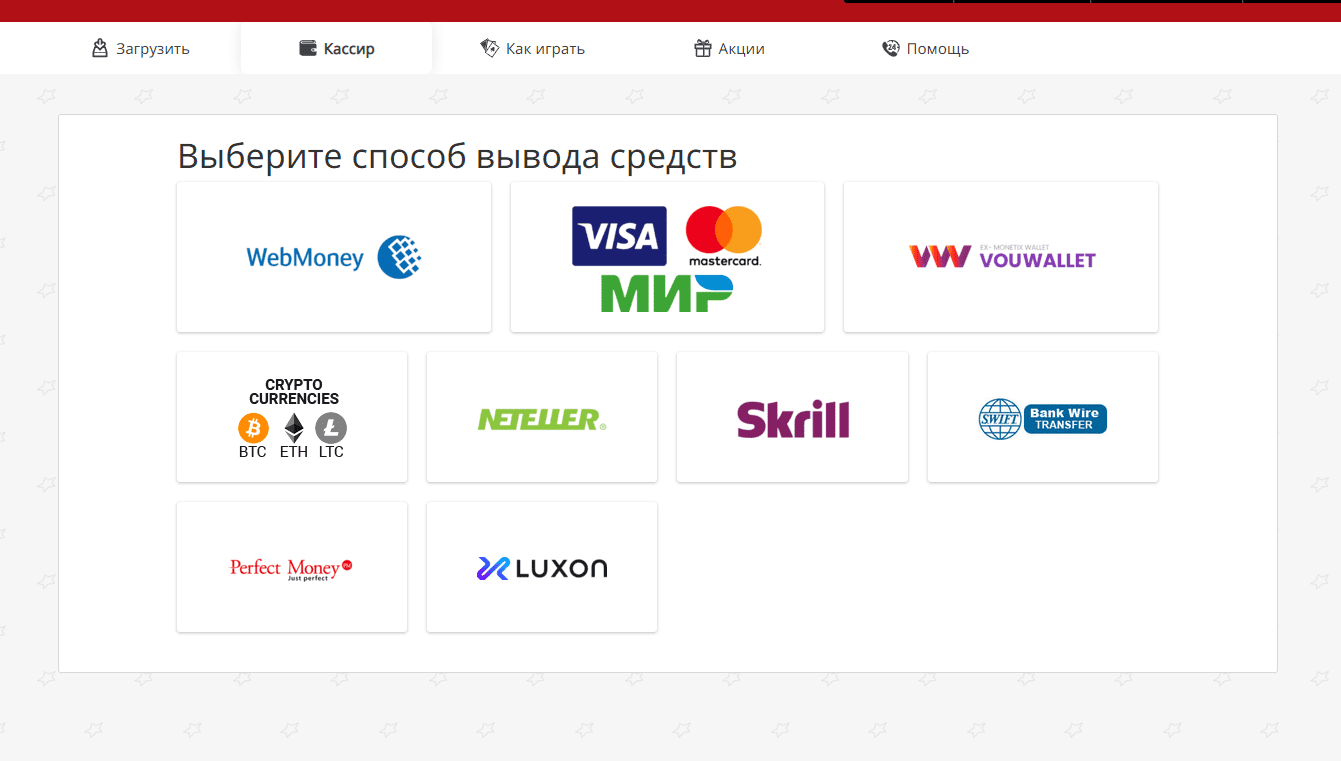Open the Помощь tab
The image size is (1341, 761).
(925, 48)
